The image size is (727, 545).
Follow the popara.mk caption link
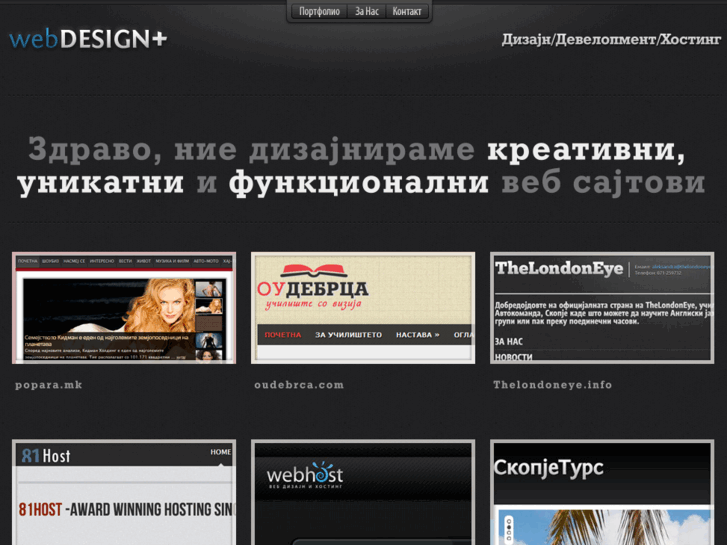coord(48,385)
